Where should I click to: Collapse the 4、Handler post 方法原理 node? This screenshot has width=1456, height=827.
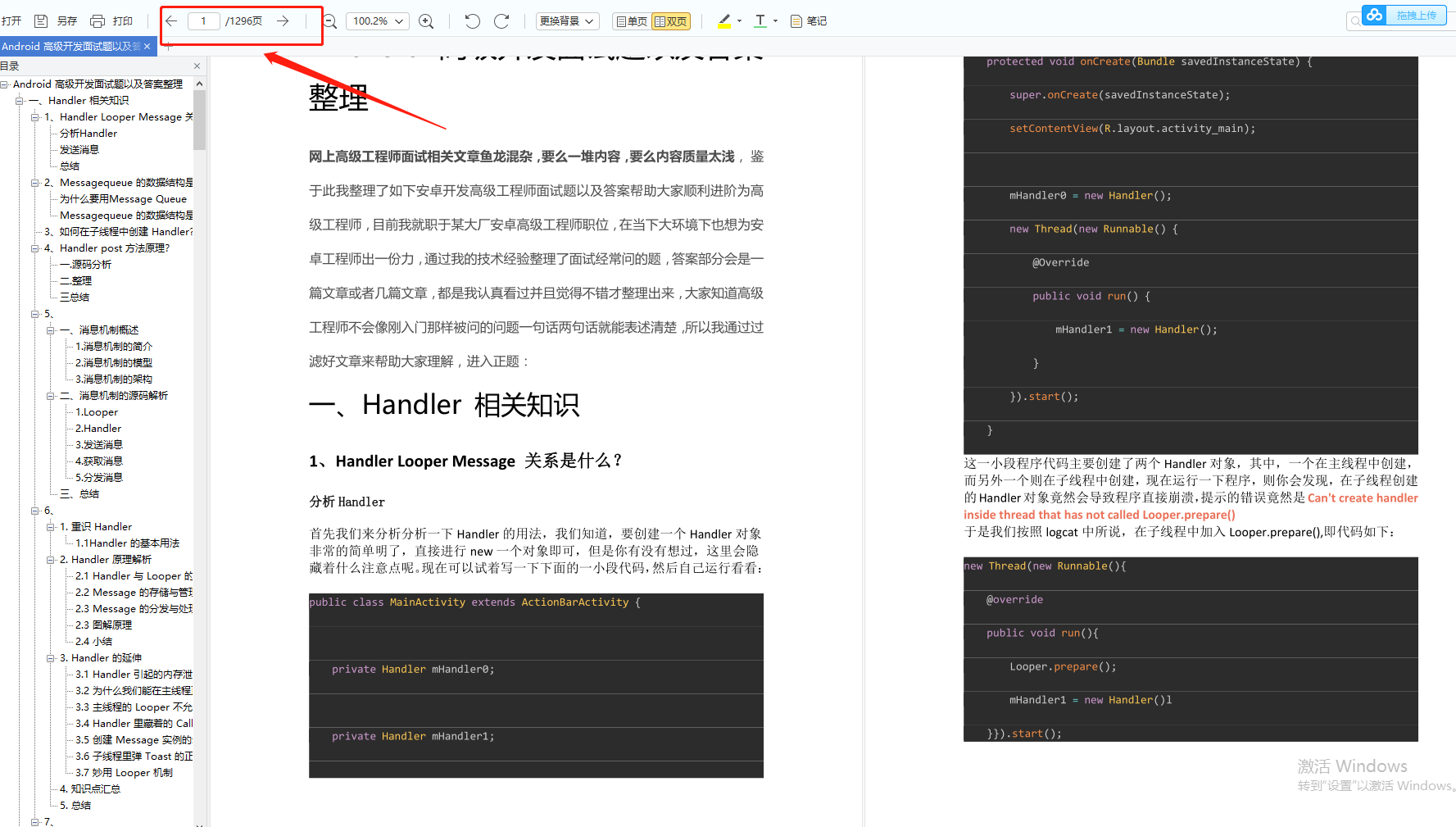(34, 248)
